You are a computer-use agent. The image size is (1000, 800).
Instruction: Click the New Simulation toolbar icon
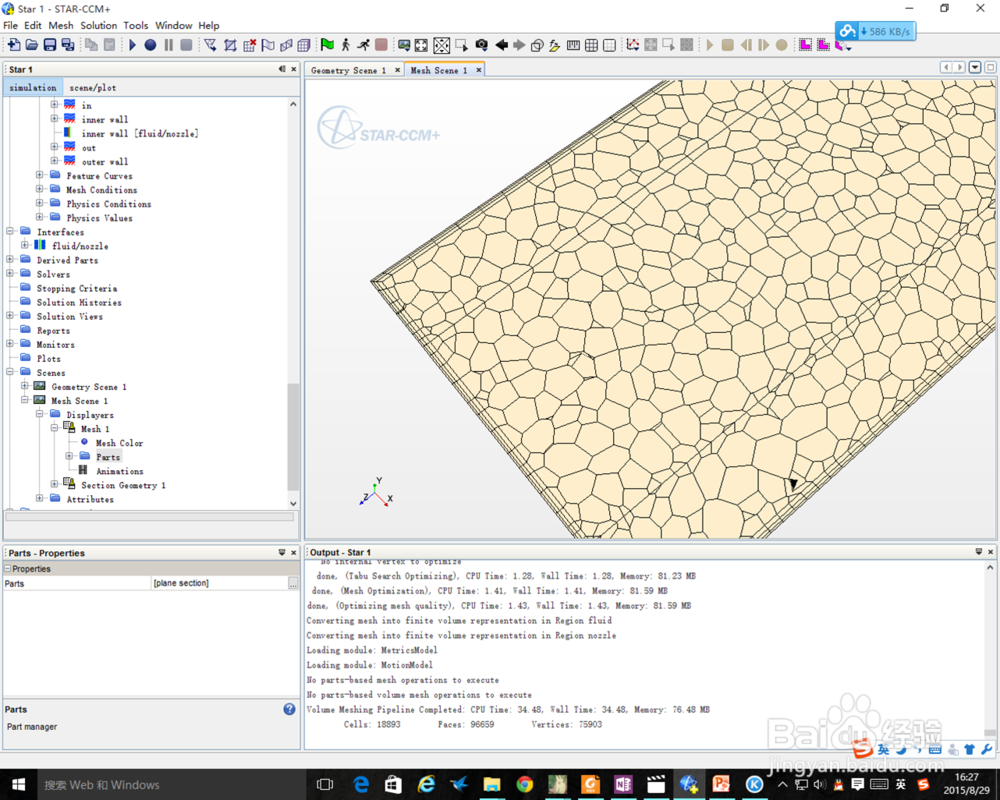[13, 45]
